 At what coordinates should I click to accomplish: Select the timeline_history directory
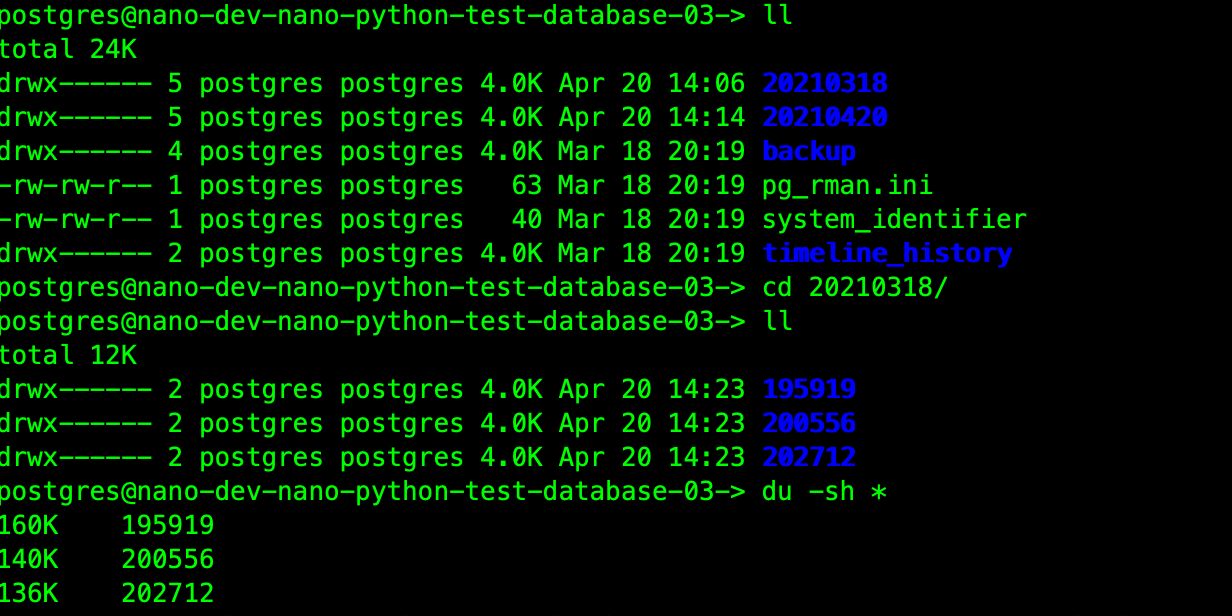click(x=886, y=253)
